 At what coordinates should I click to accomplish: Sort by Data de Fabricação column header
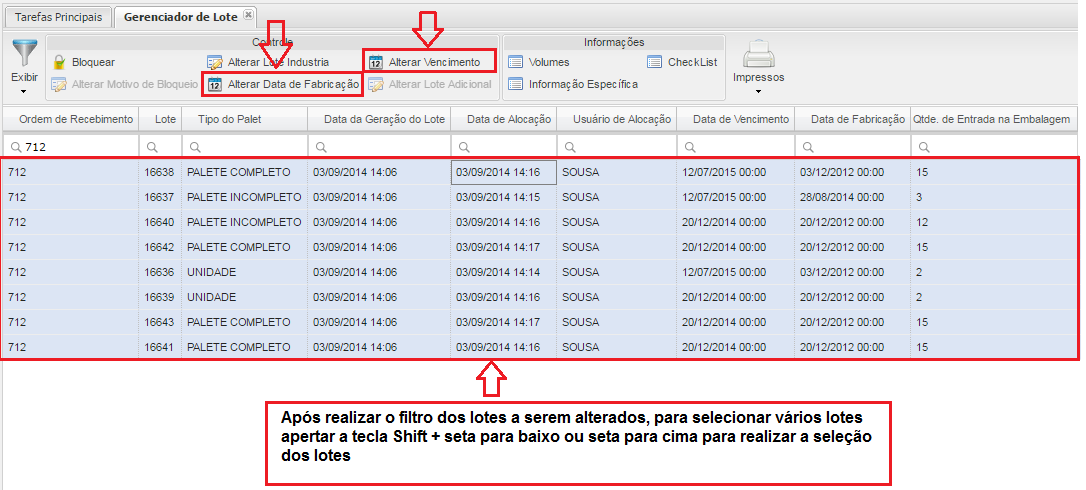pos(853,119)
